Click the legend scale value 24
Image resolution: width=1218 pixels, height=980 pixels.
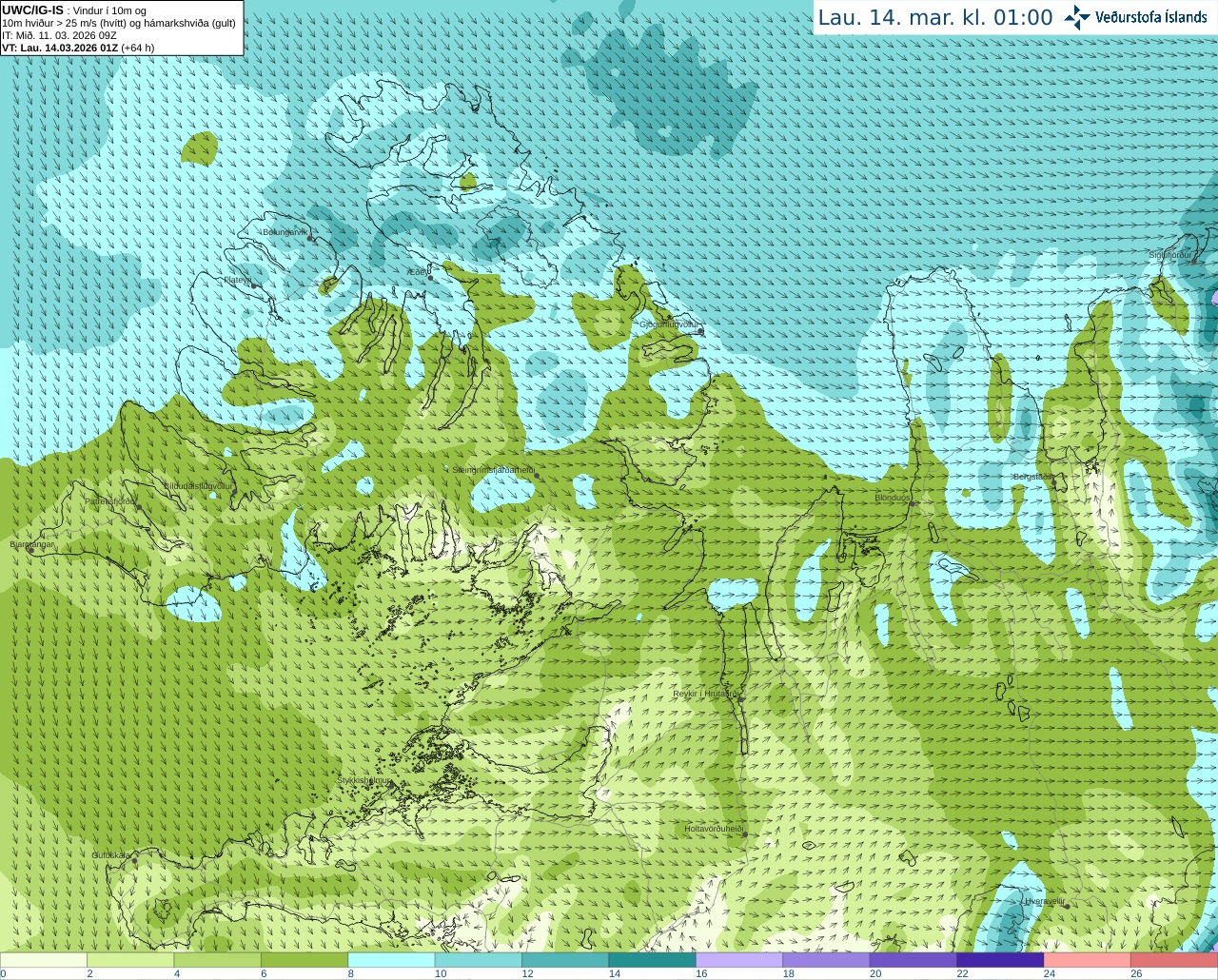pyautogui.click(x=1050, y=974)
